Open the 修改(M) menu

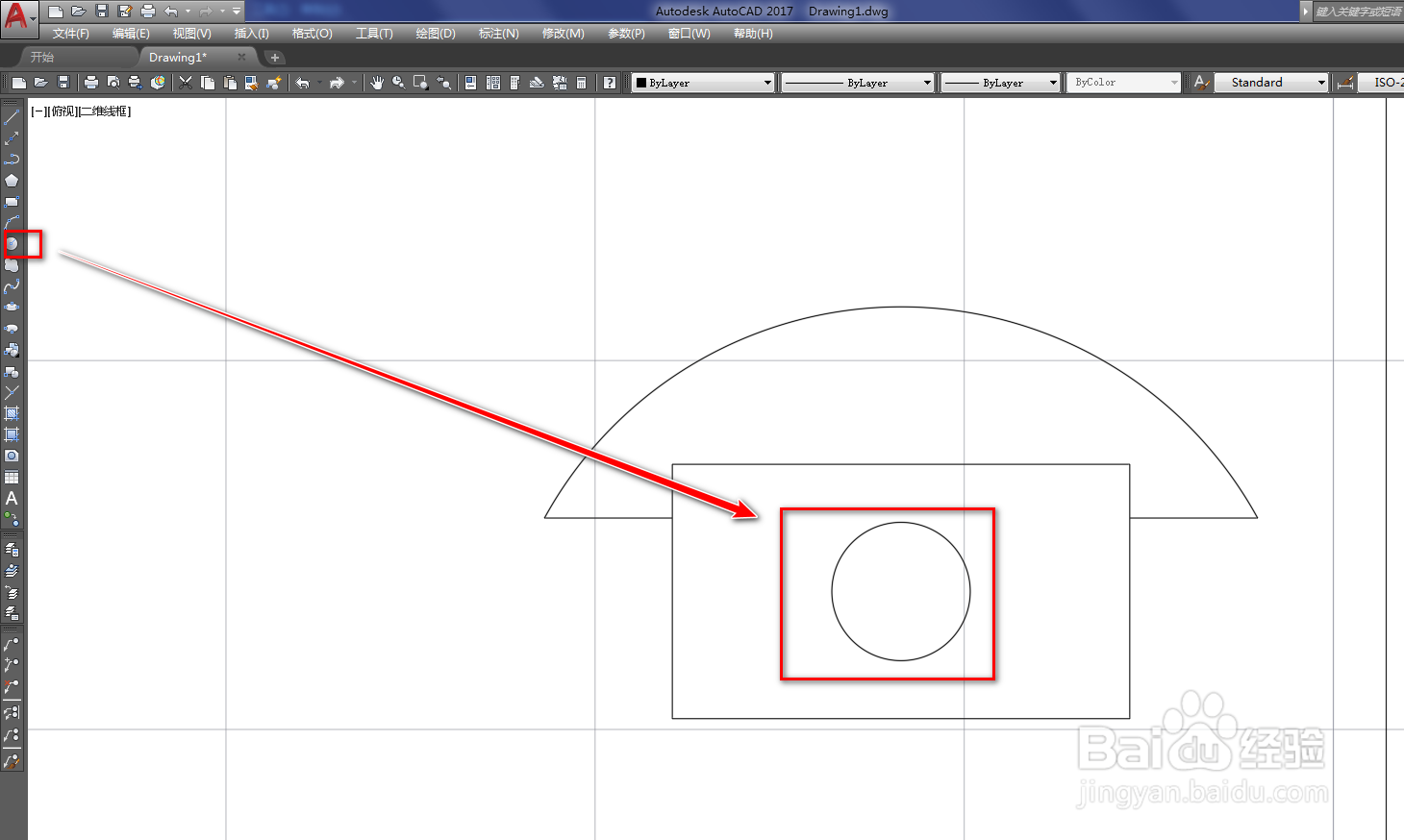(563, 34)
